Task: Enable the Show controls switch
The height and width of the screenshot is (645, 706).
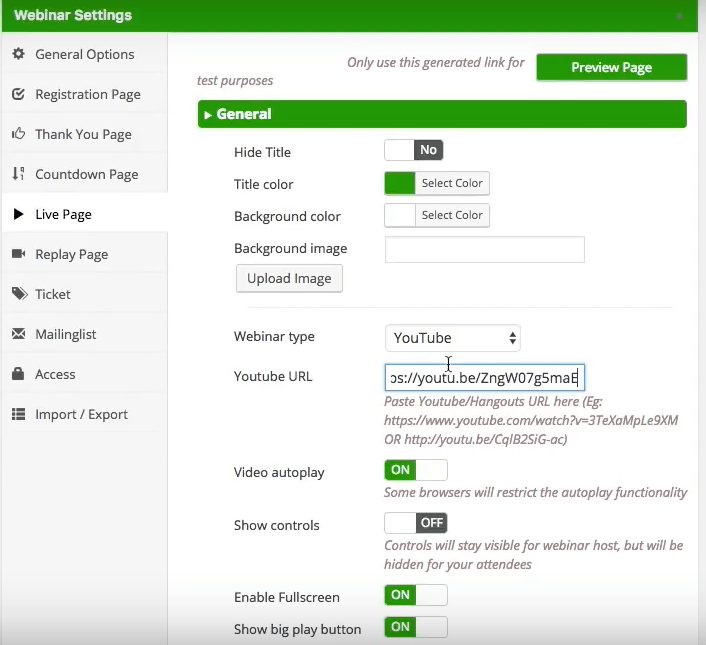Action: coord(416,523)
